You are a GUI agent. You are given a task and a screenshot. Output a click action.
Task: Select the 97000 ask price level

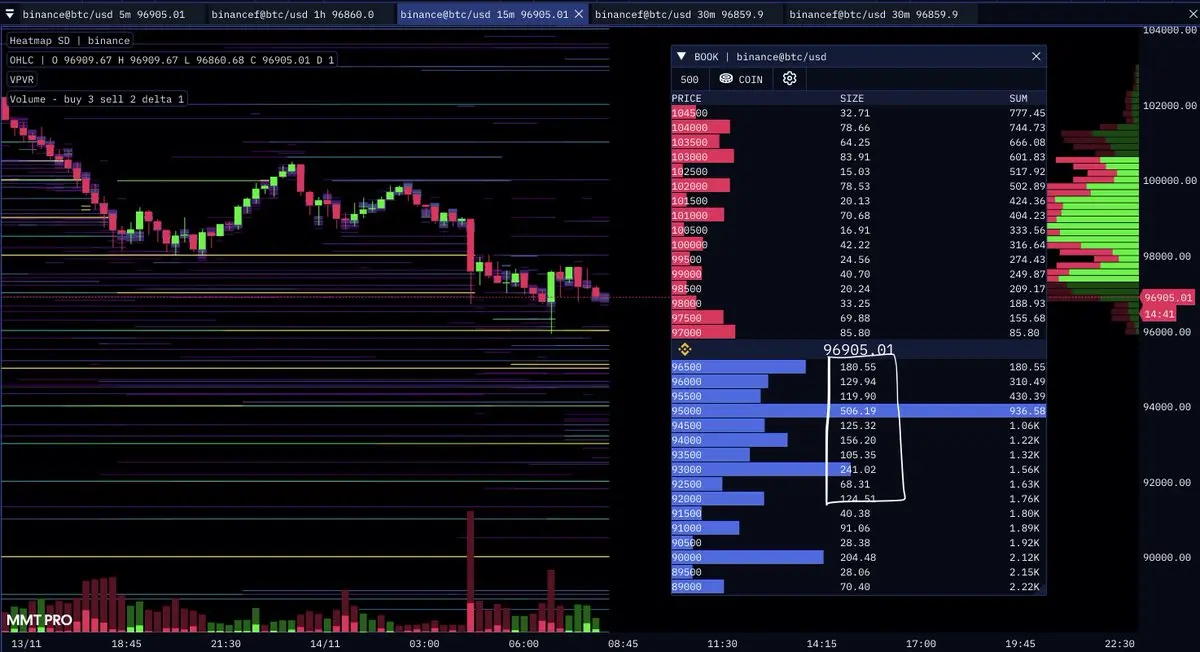point(858,332)
